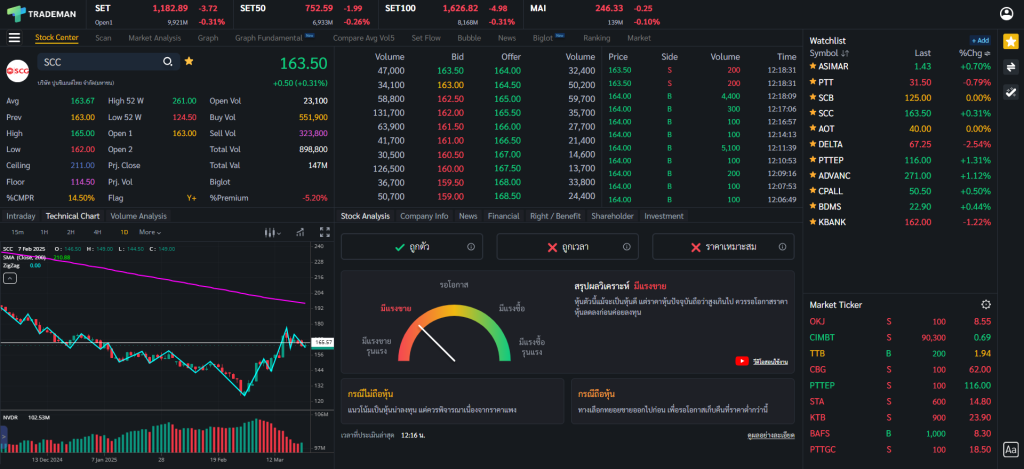The width and height of the screenshot is (1024, 469).
Task: Open the Market Ticker settings gear
Action: (x=986, y=304)
